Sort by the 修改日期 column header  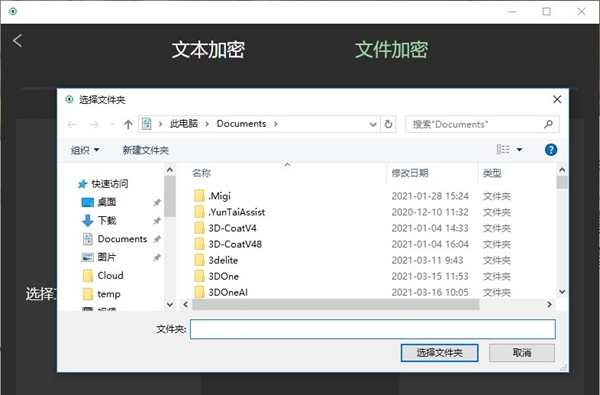[410, 173]
